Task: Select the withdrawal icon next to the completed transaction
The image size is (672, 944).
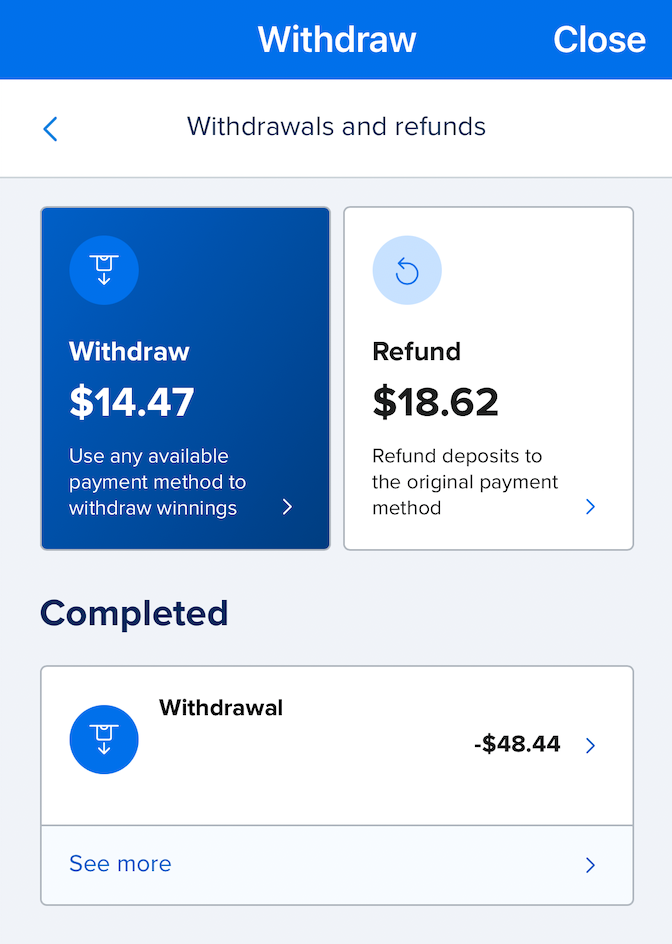Action: (104, 739)
